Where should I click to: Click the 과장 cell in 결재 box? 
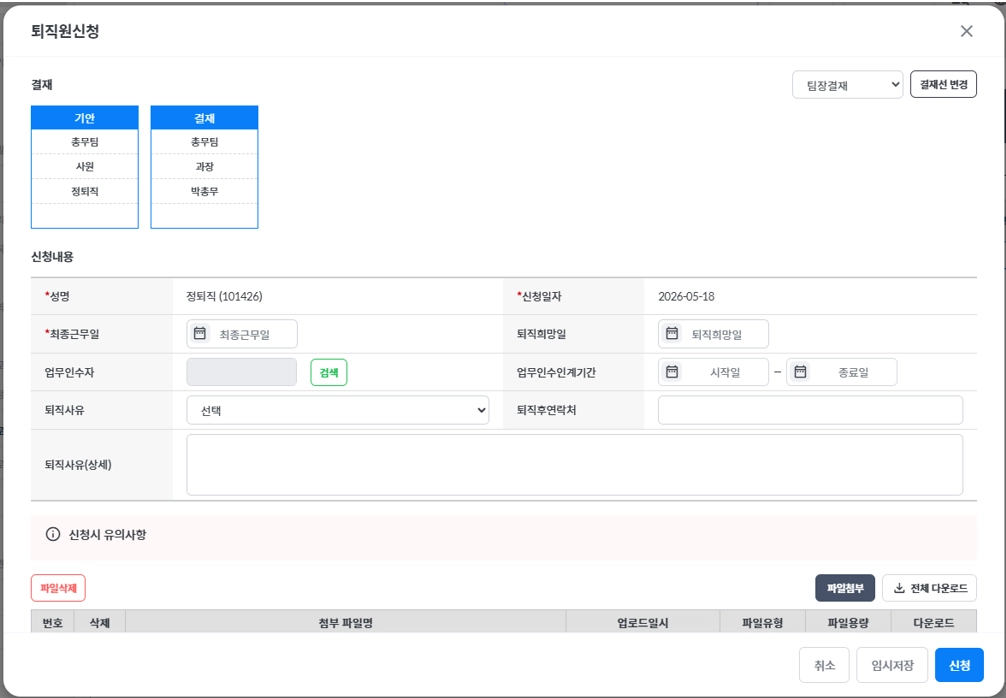tap(205, 166)
